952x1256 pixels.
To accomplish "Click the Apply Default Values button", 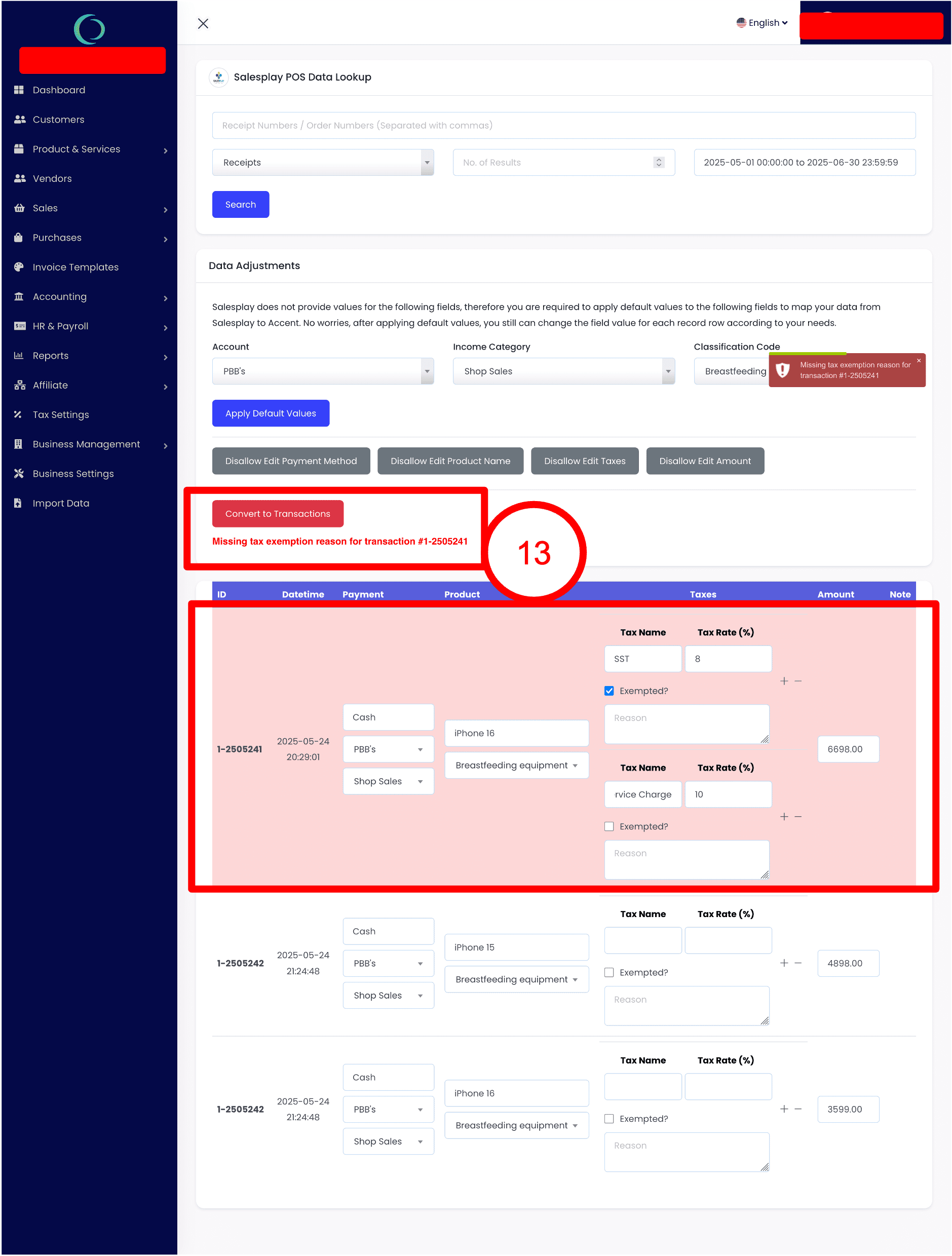I will pyautogui.click(x=270, y=413).
